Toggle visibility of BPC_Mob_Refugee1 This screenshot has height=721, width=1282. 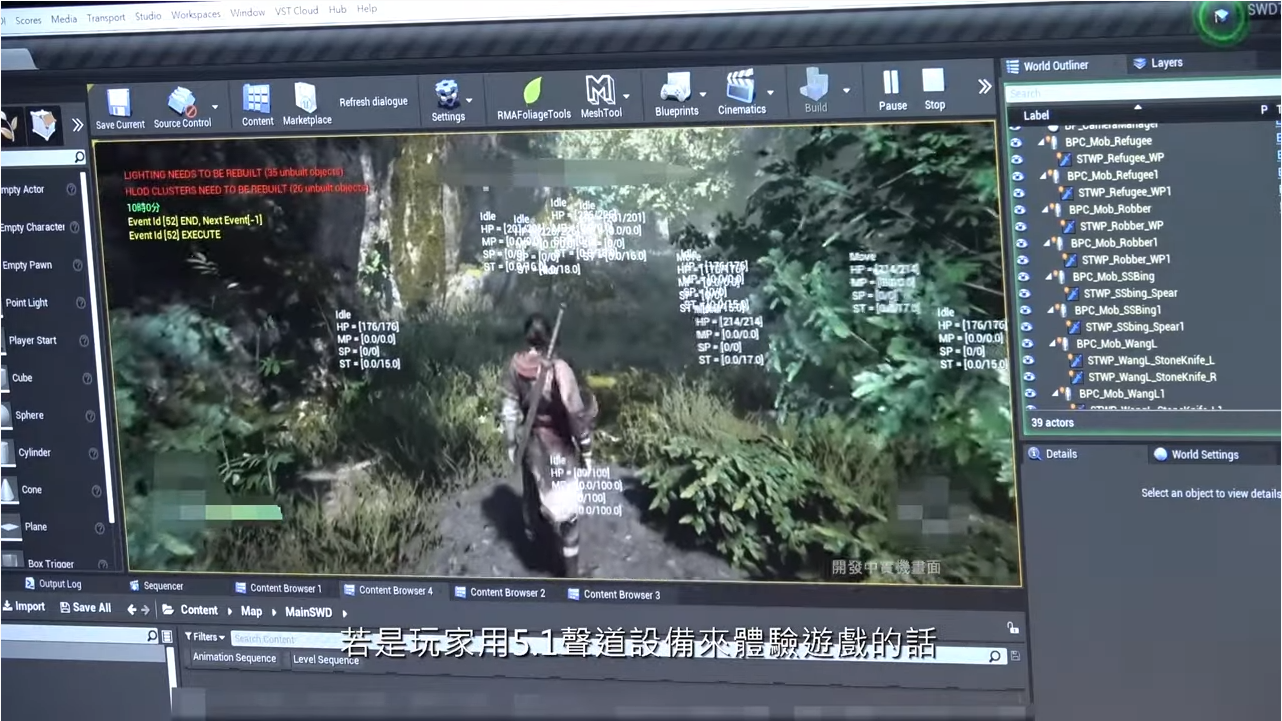[x=1018, y=176]
